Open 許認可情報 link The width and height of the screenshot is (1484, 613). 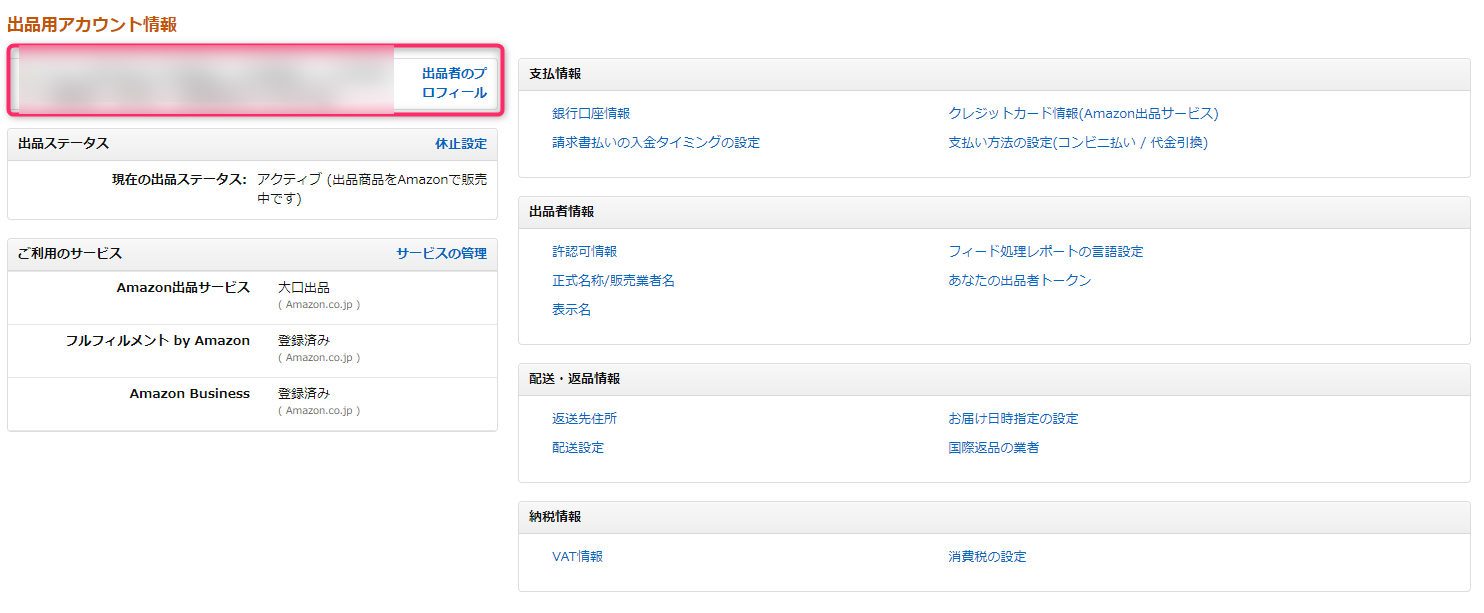pyautogui.click(x=585, y=252)
